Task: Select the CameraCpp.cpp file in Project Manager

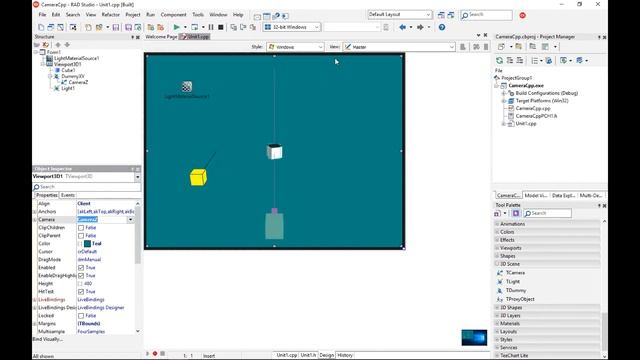Action: click(x=533, y=109)
